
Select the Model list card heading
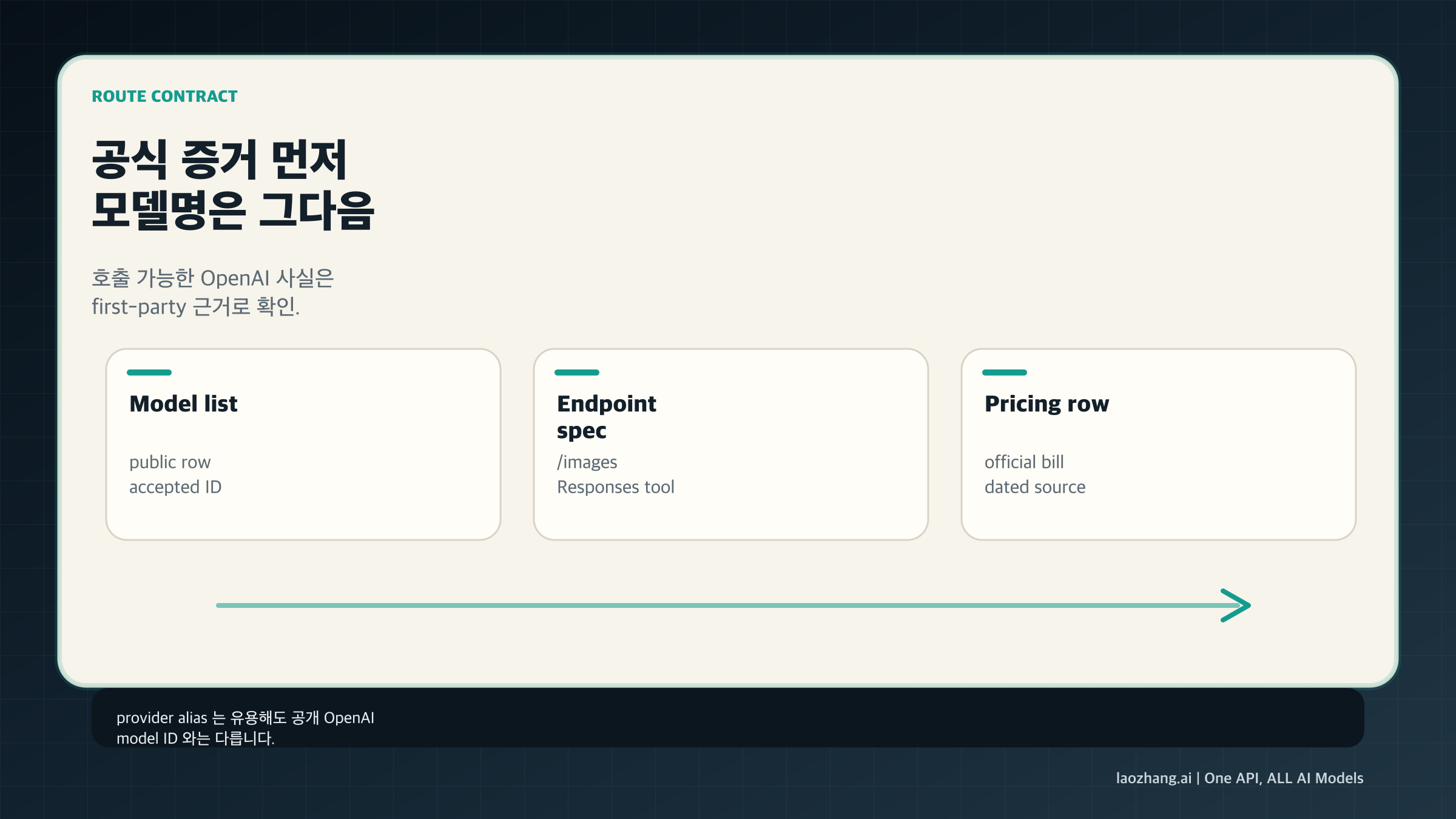[x=183, y=404]
